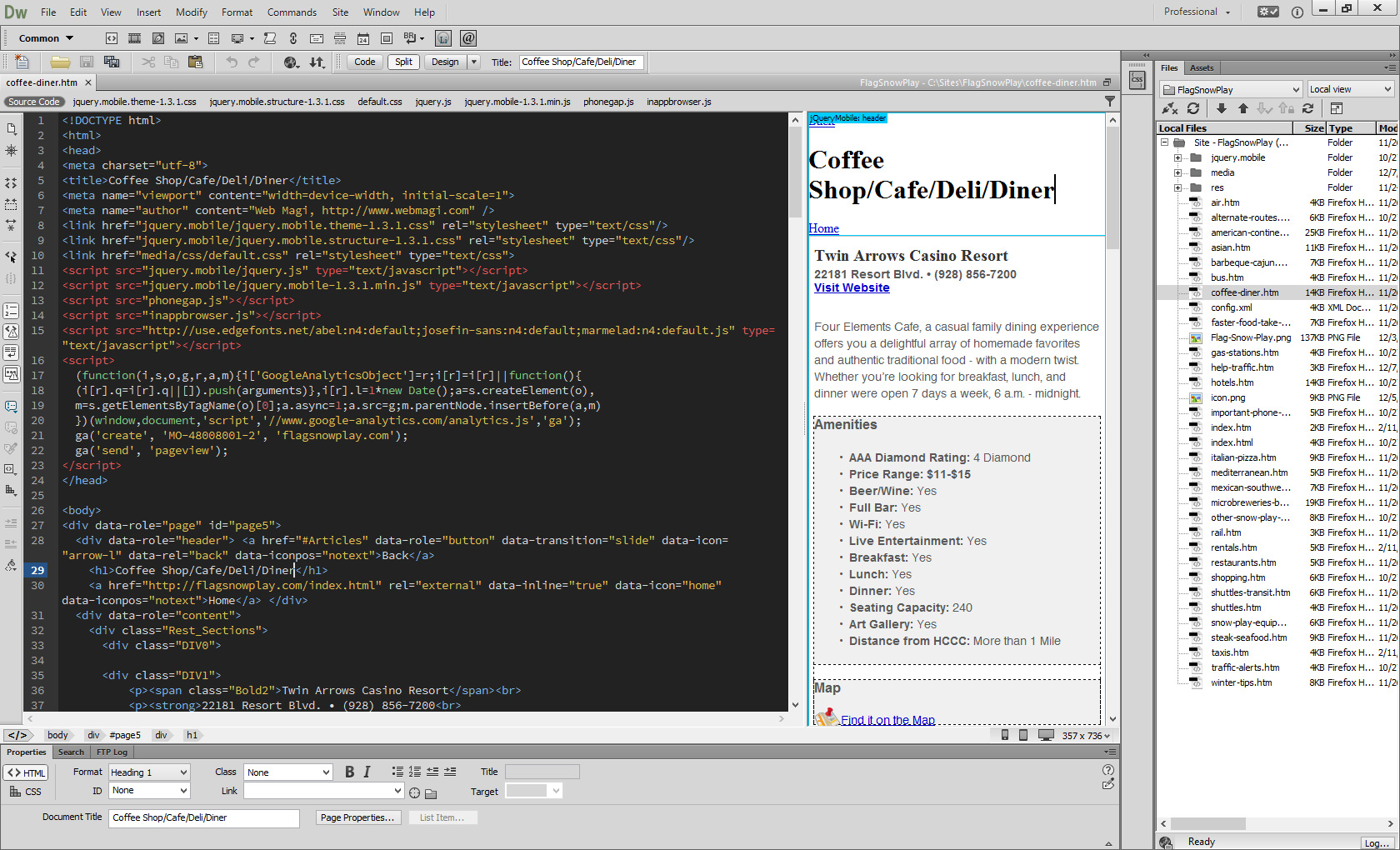Refresh the Files panel list
The width and height of the screenshot is (1400, 850).
(x=1193, y=108)
